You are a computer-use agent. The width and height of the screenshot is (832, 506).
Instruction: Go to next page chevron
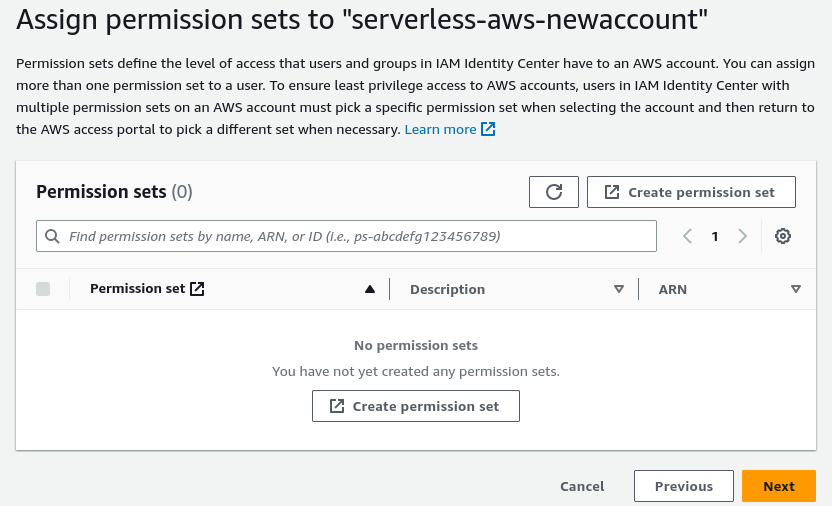(742, 236)
